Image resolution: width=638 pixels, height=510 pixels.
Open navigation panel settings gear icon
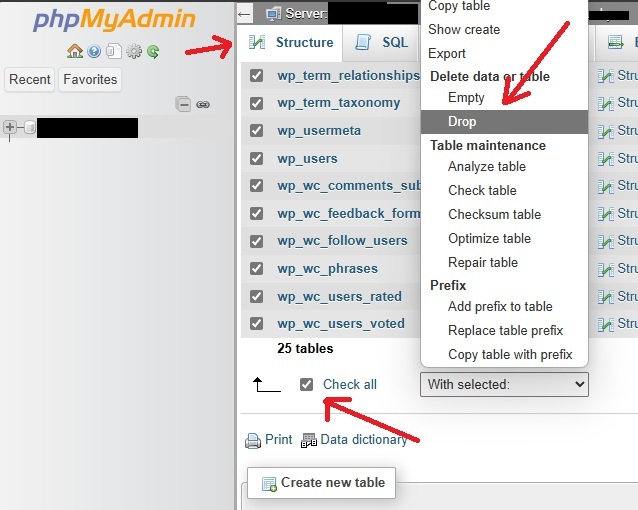(134, 51)
